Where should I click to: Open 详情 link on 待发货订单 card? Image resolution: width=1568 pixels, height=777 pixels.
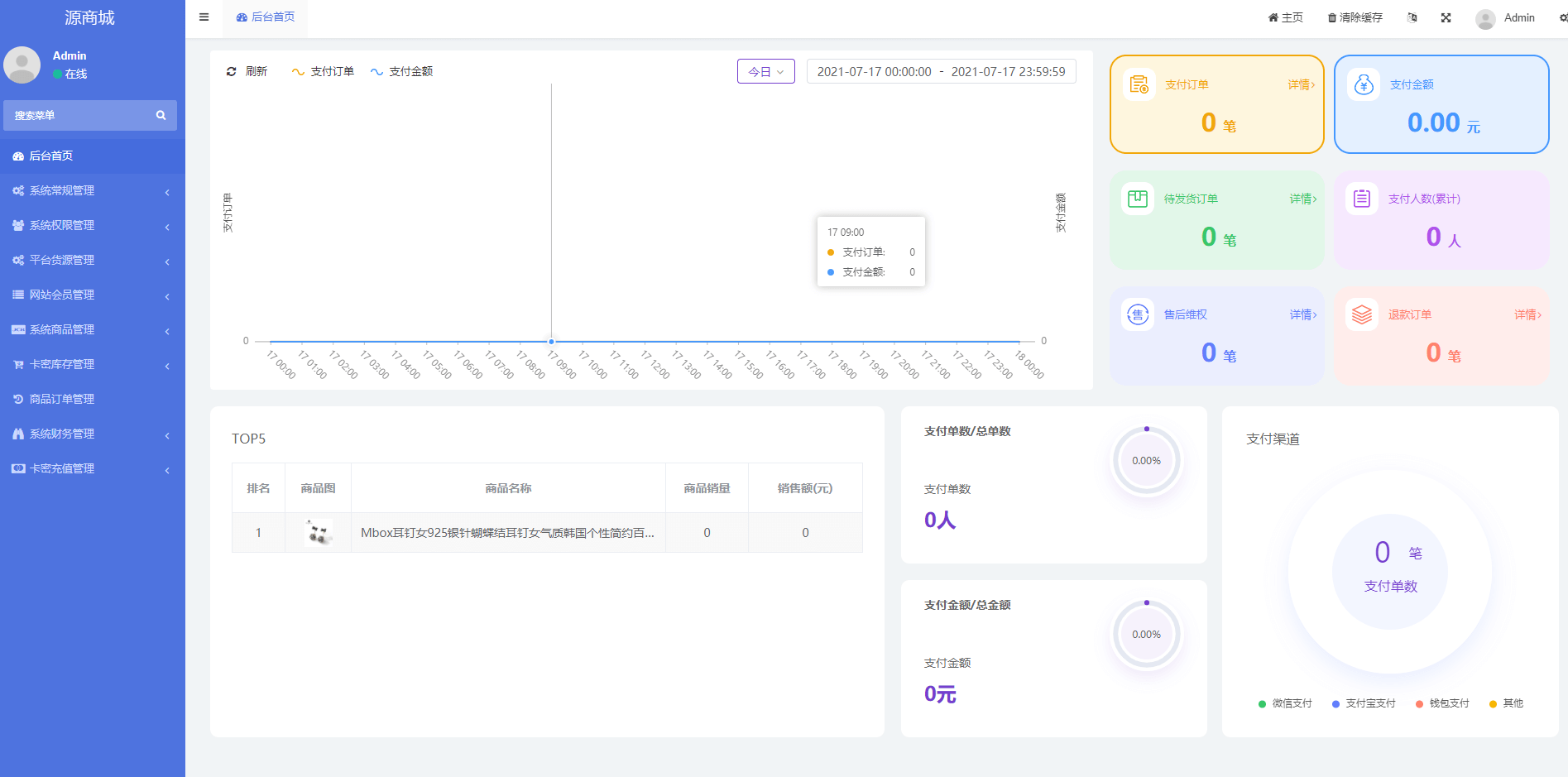pos(1302,199)
